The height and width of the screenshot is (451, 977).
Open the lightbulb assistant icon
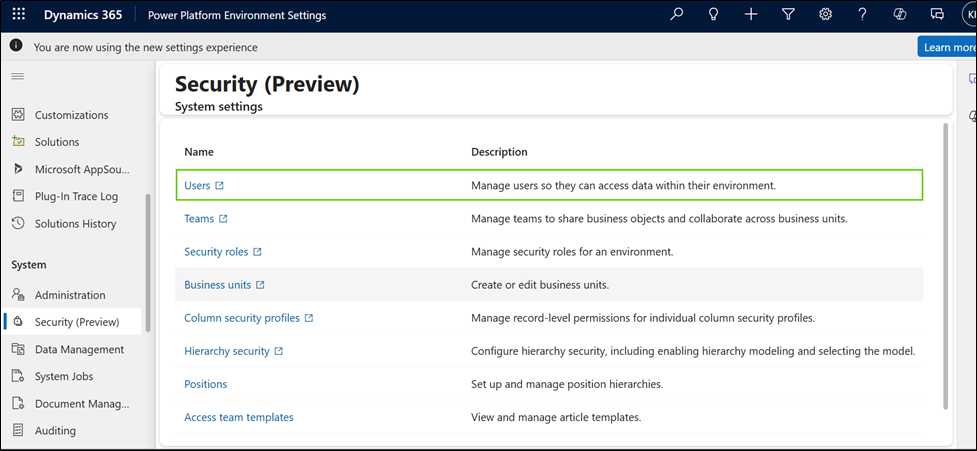coord(714,15)
